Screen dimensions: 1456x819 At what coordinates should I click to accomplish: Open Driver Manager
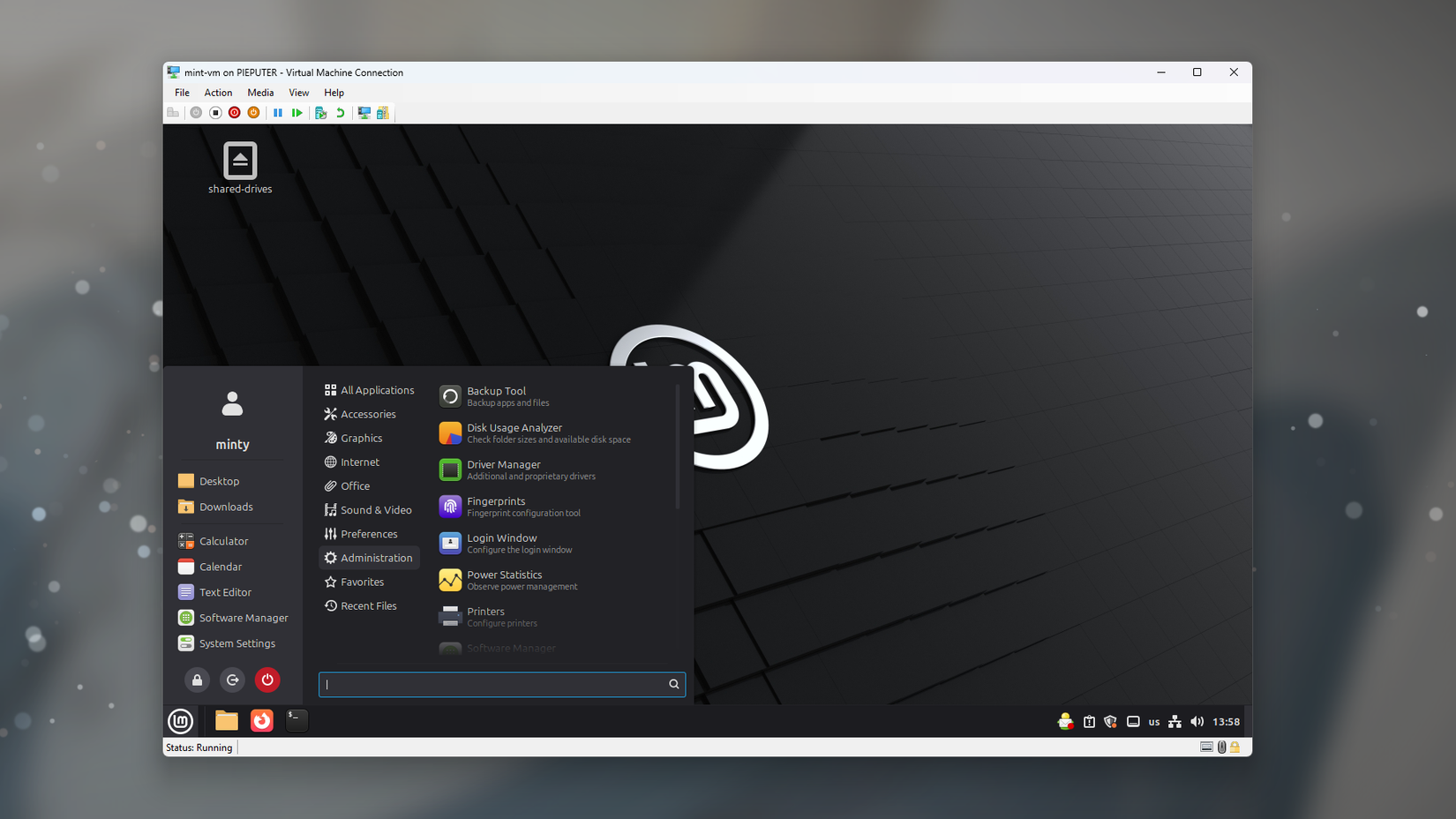click(505, 470)
